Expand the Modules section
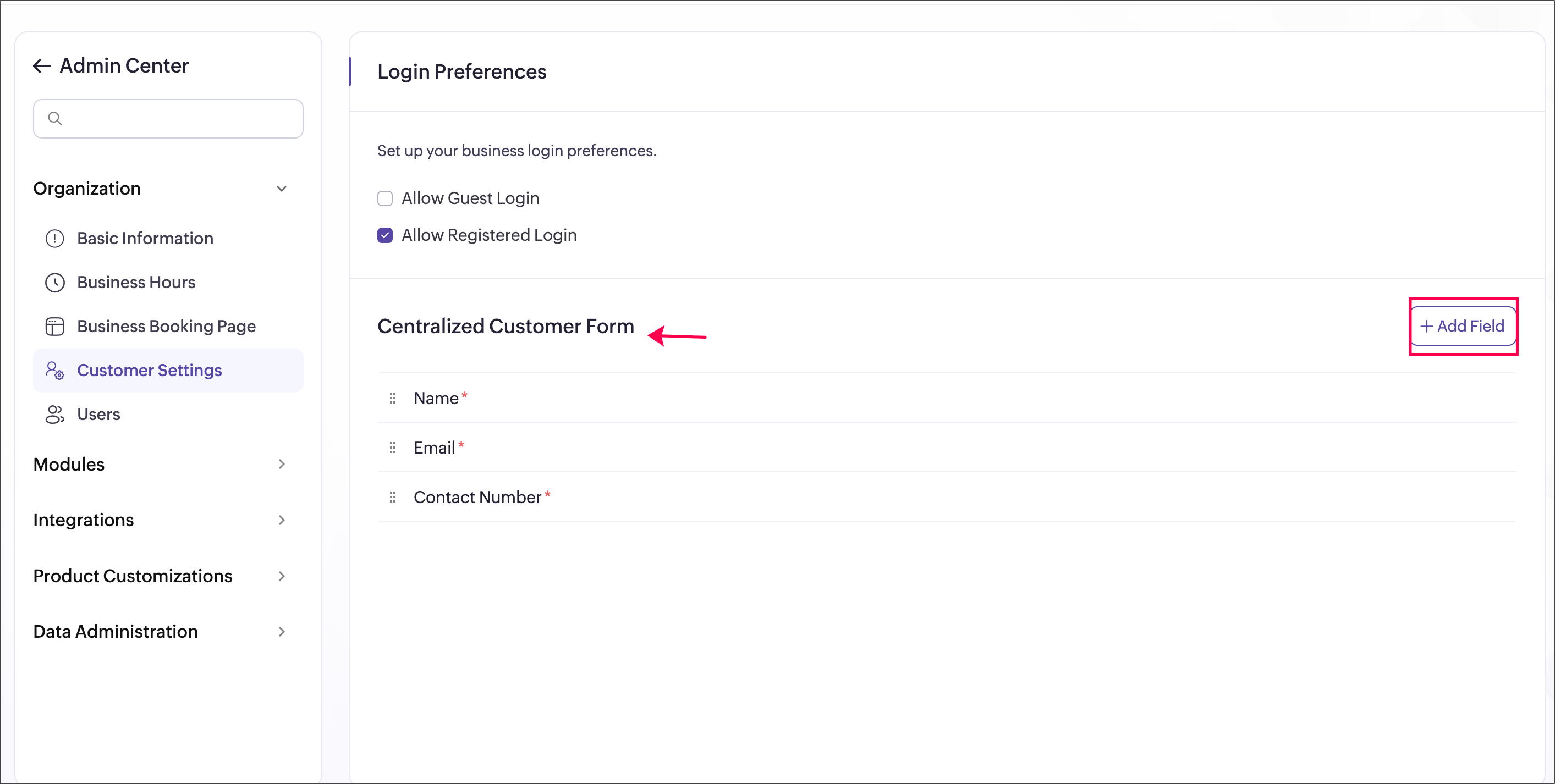1555x784 pixels. [x=281, y=464]
